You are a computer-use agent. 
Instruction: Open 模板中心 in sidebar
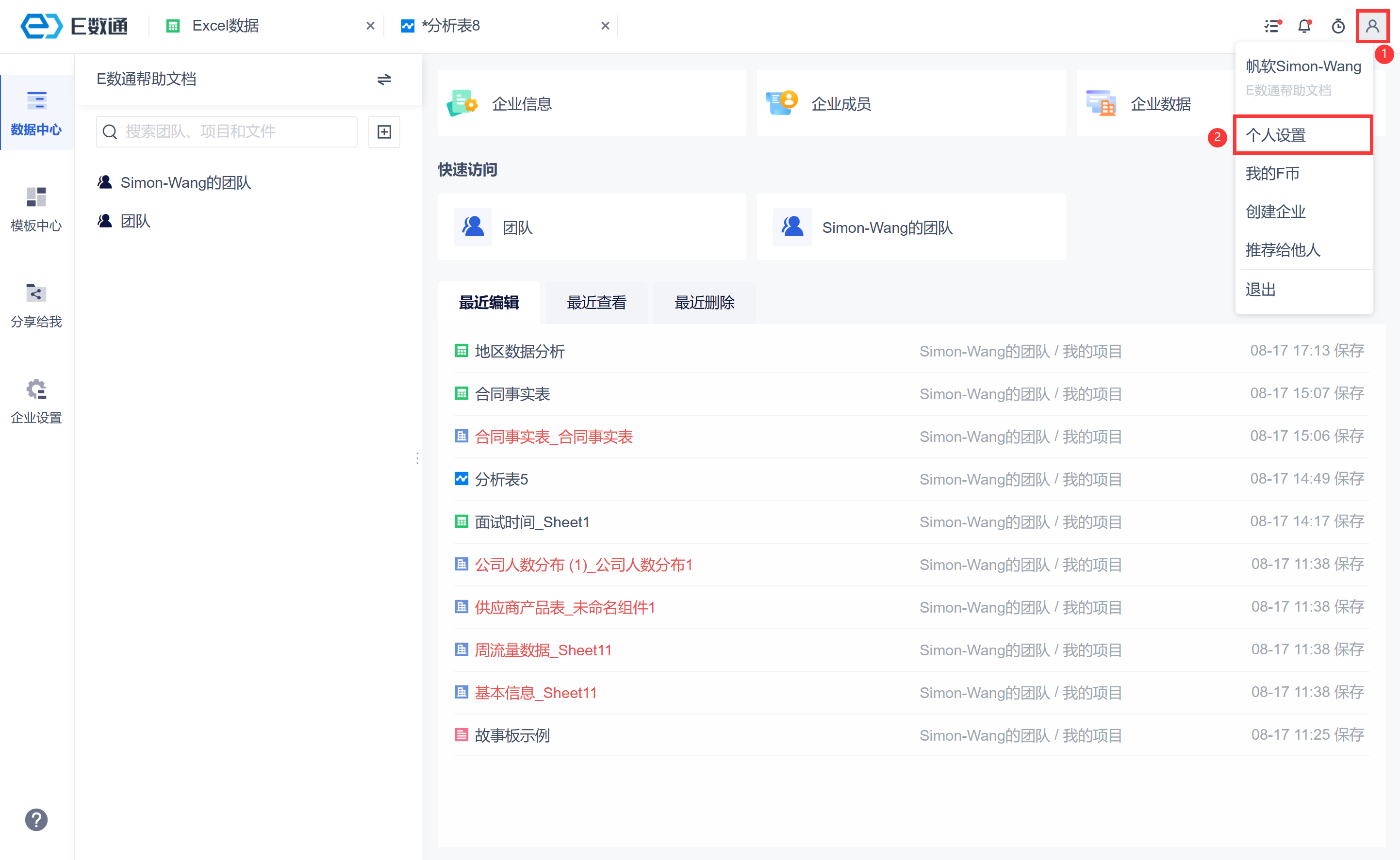[x=36, y=209]
